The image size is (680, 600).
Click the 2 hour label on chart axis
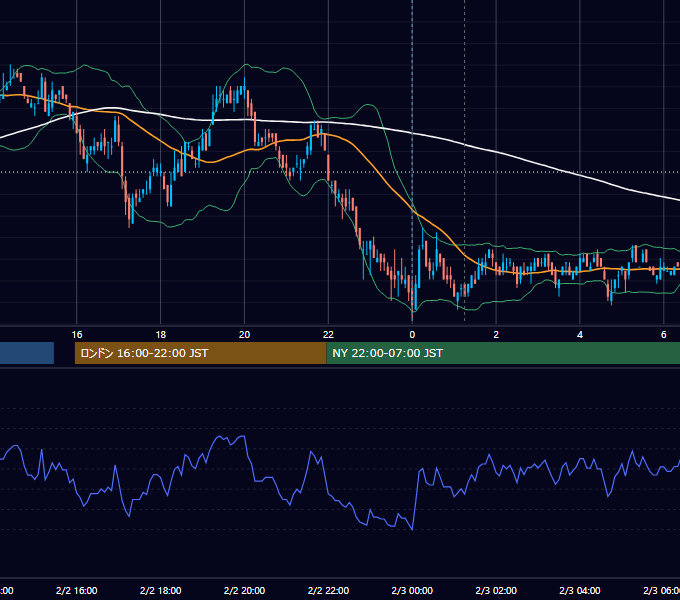click(496, 334)
